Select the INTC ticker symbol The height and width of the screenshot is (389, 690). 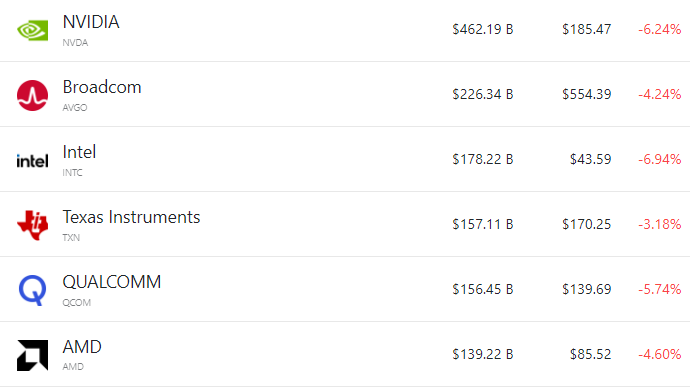[72, 172]
